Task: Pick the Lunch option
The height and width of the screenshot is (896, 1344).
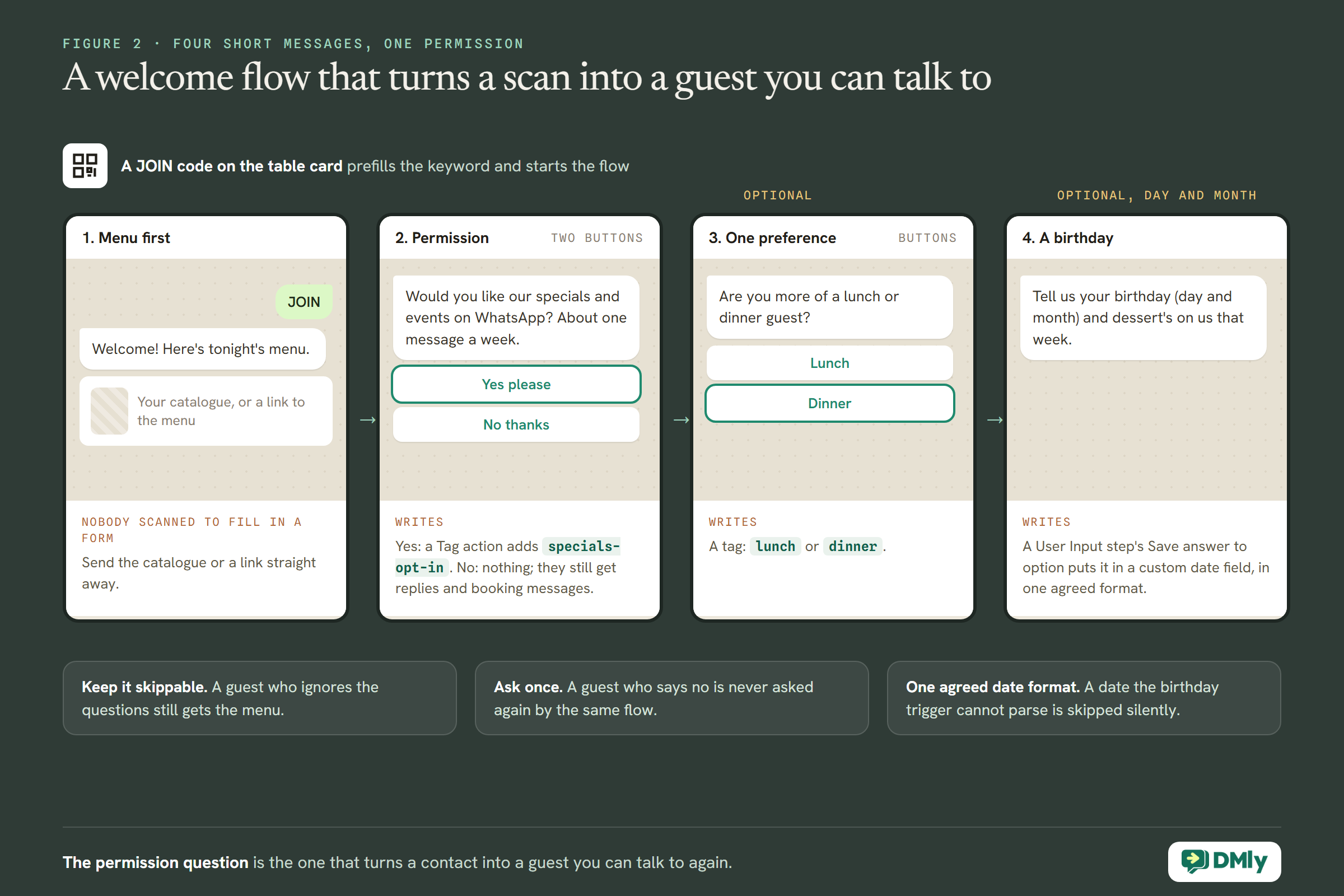Action: (829, 363)
